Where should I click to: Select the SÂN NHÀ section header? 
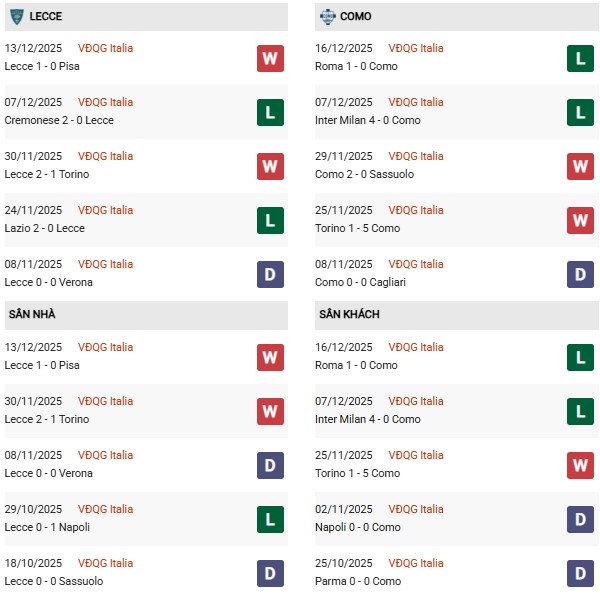(x=33, y=314)
